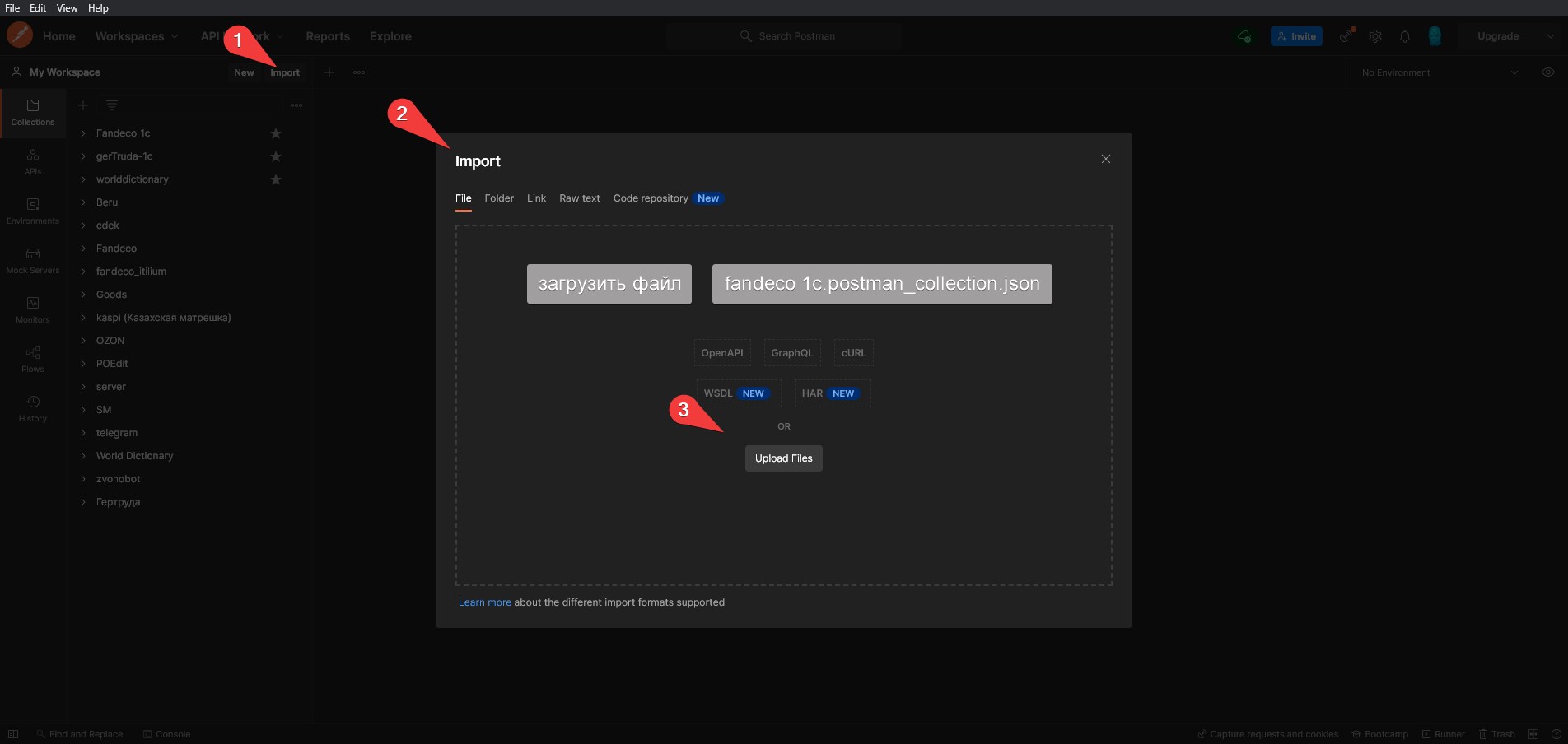This screenshot has width=1568, height=744.
Task: Open the No Environment dropdown
Action: click(1438, 72)
